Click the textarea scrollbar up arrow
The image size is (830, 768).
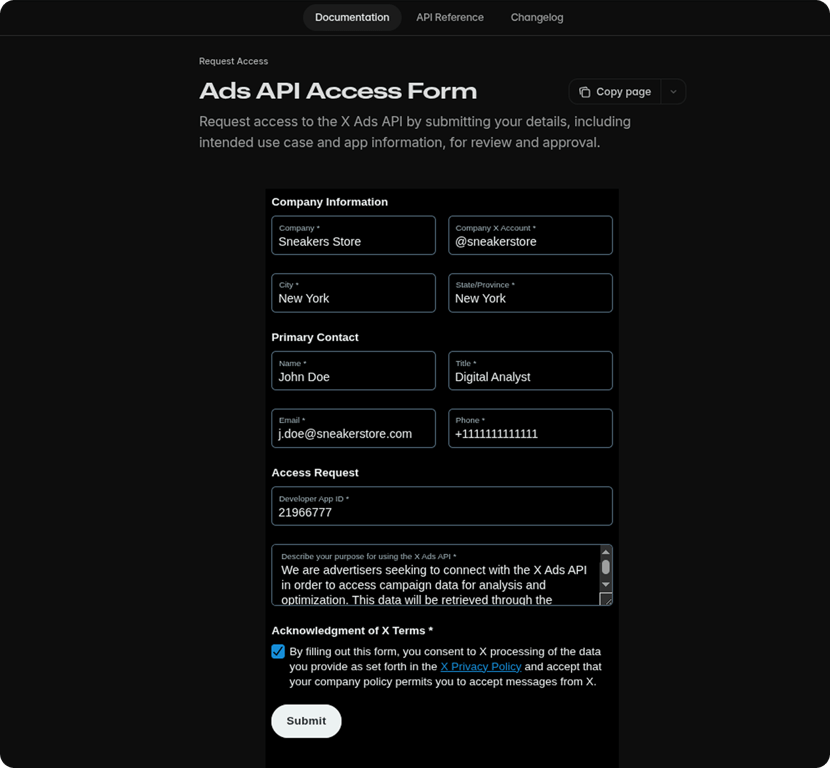(x=606, y=552)
